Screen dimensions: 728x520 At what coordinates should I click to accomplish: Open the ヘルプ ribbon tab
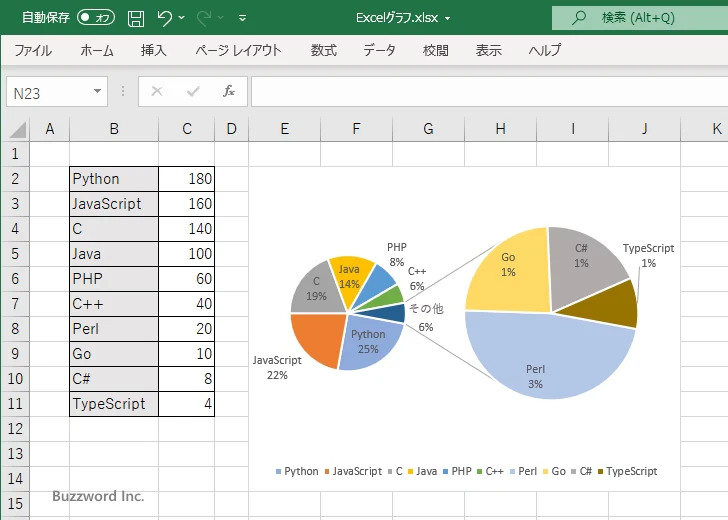pos(545,50)
